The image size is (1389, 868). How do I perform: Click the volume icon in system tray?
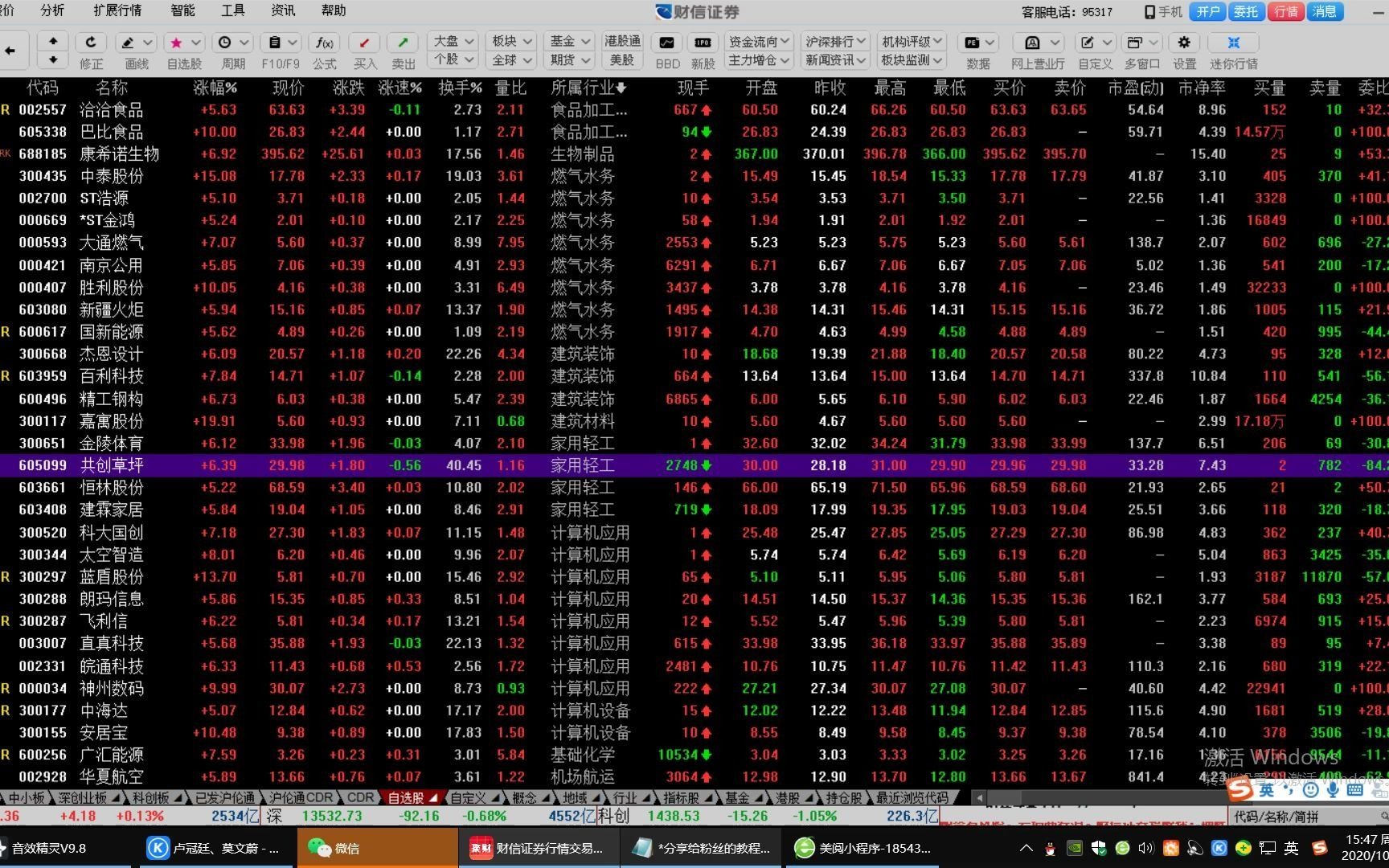(1146, 848)
